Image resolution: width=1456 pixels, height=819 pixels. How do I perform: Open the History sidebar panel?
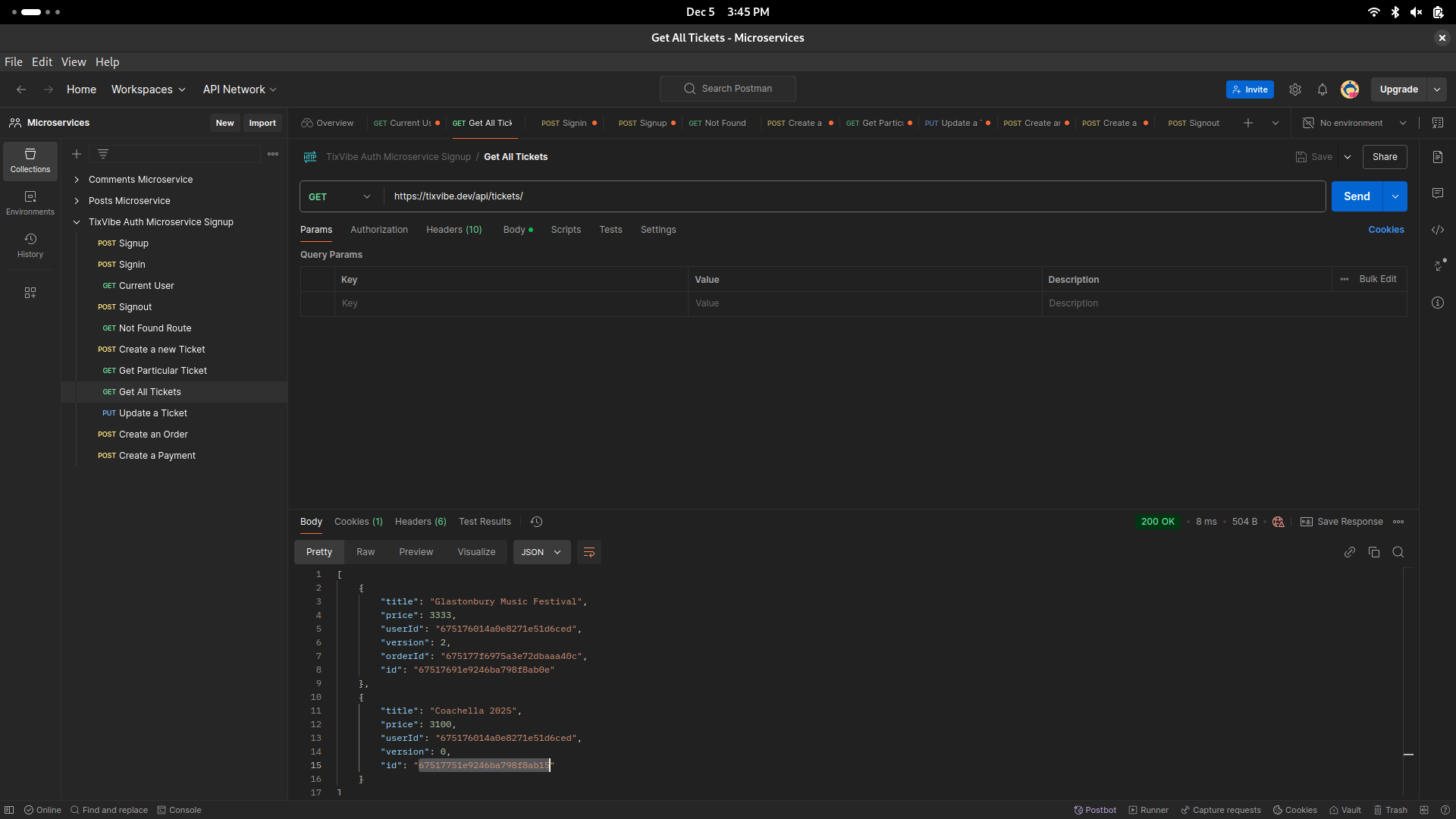pyautogui.click(x=30, y=246)
